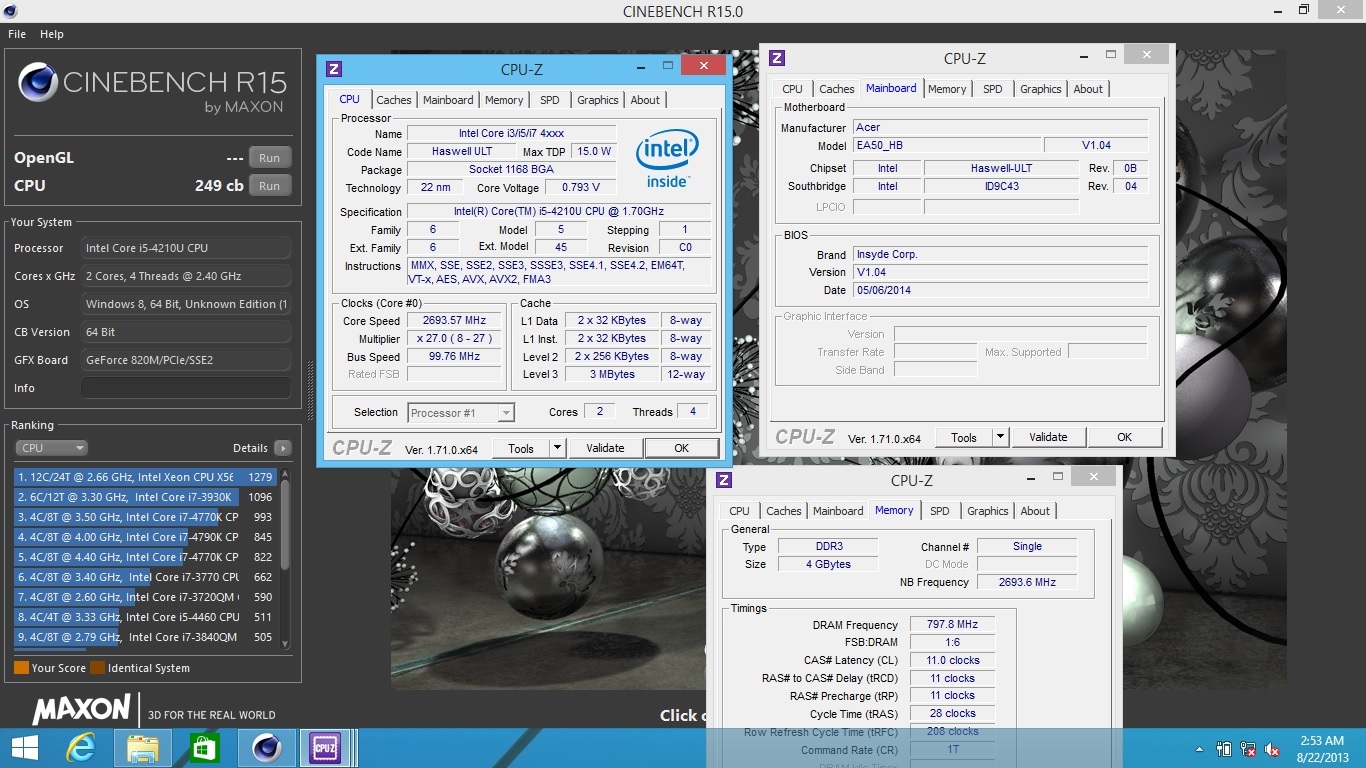Open the CPU ranking type dropdown
This screenshot has width=1366, height=768.
click(51, 448)
